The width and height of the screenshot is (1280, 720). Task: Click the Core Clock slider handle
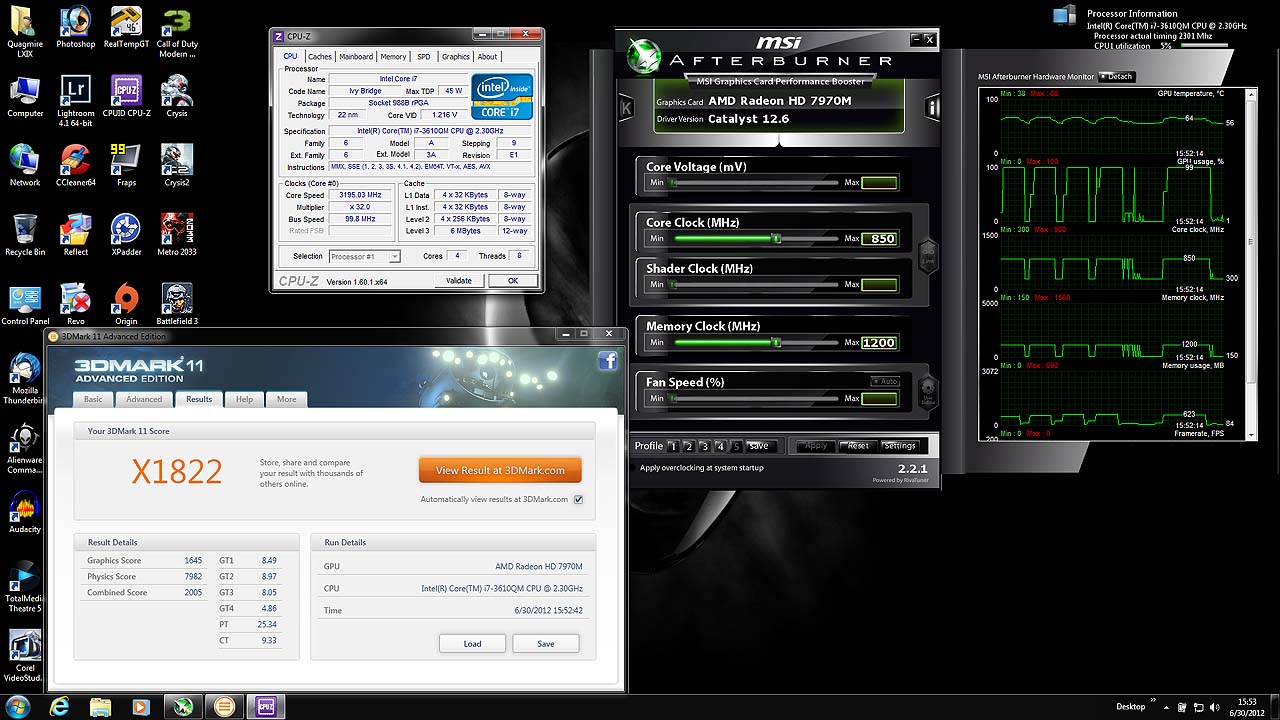click(x=776, y=238)
